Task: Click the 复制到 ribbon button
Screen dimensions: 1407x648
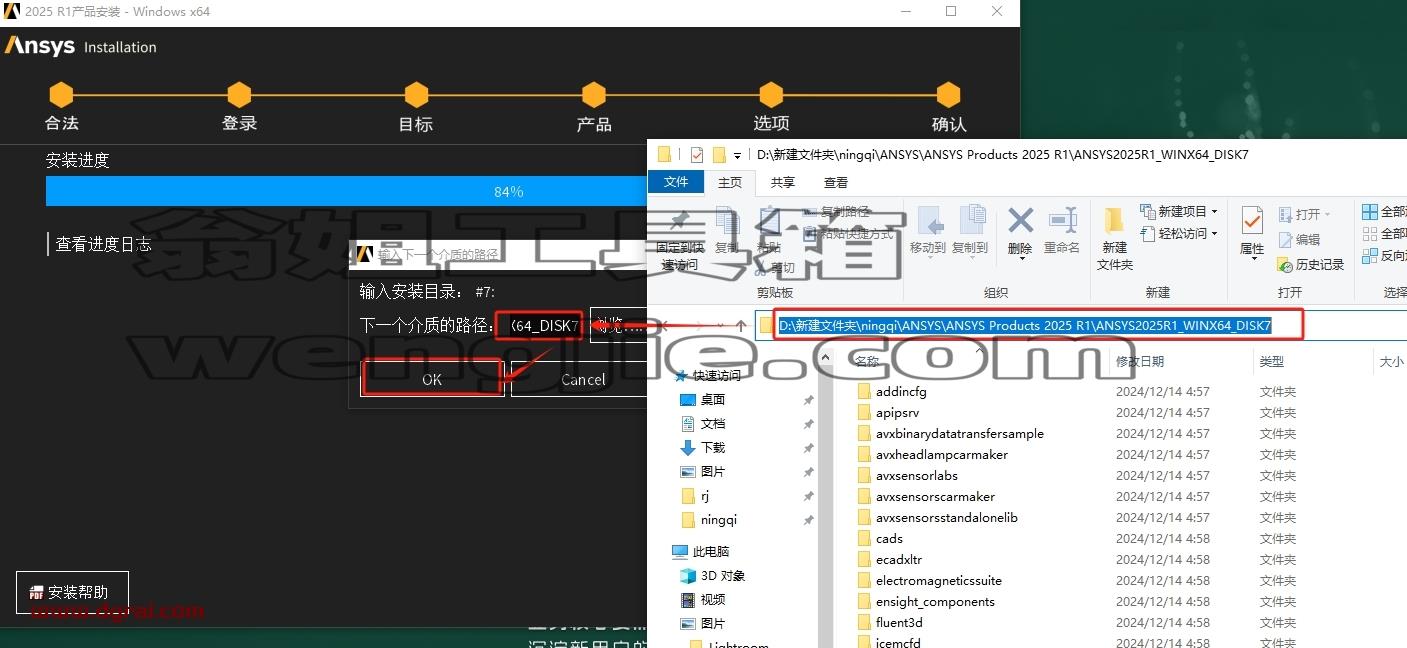Action: 970,230
